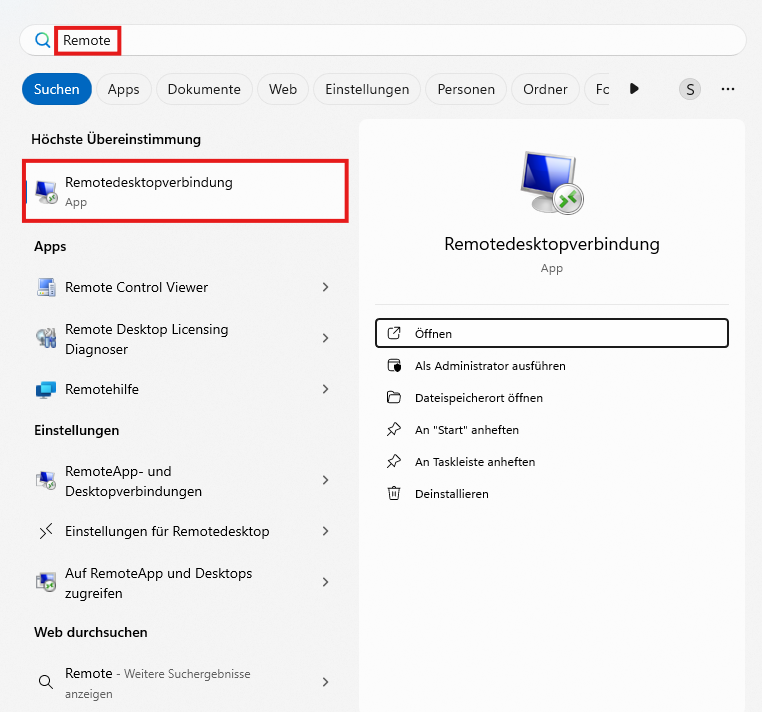Open RemoteApp- und Desktopverbindungen setting
This screenshot has width=762, height=712.
pyautogui.click(x=183, y=481)
